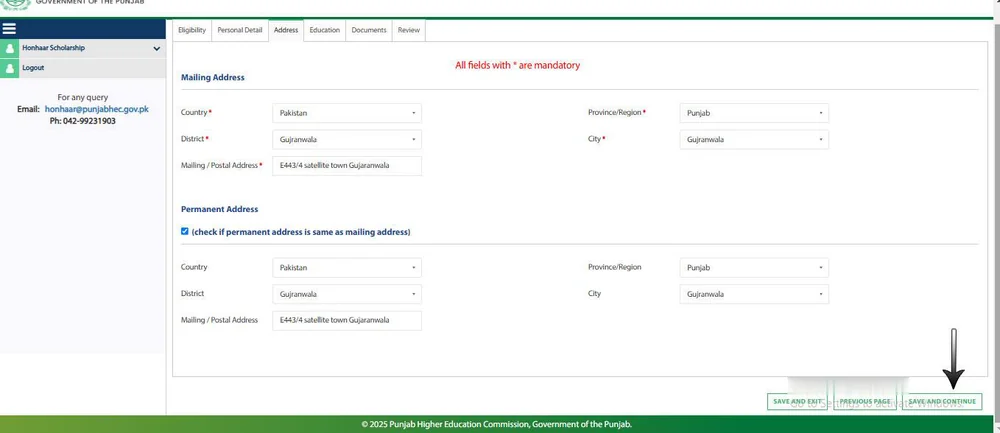Open the Documents tab
This screenshot has width=1000, height=433.
(x=369, y=30)
